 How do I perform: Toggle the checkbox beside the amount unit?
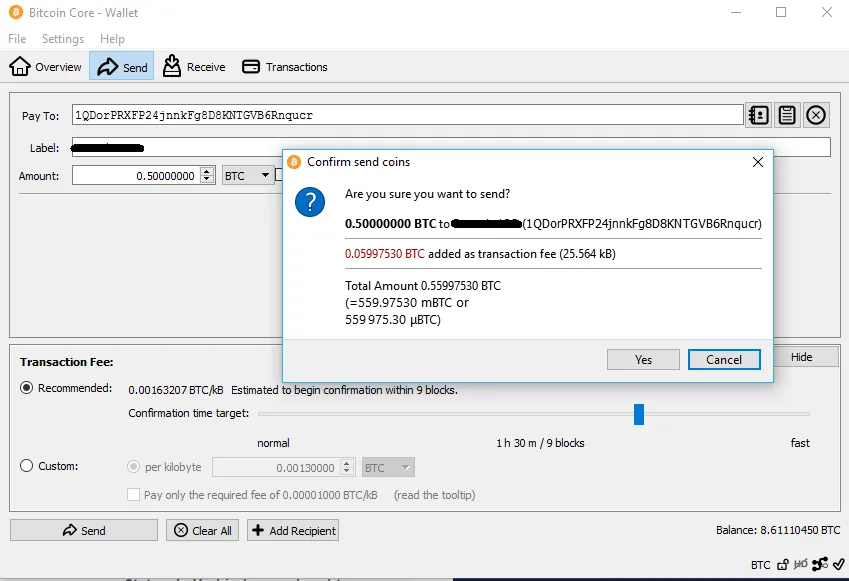[279, 175]
